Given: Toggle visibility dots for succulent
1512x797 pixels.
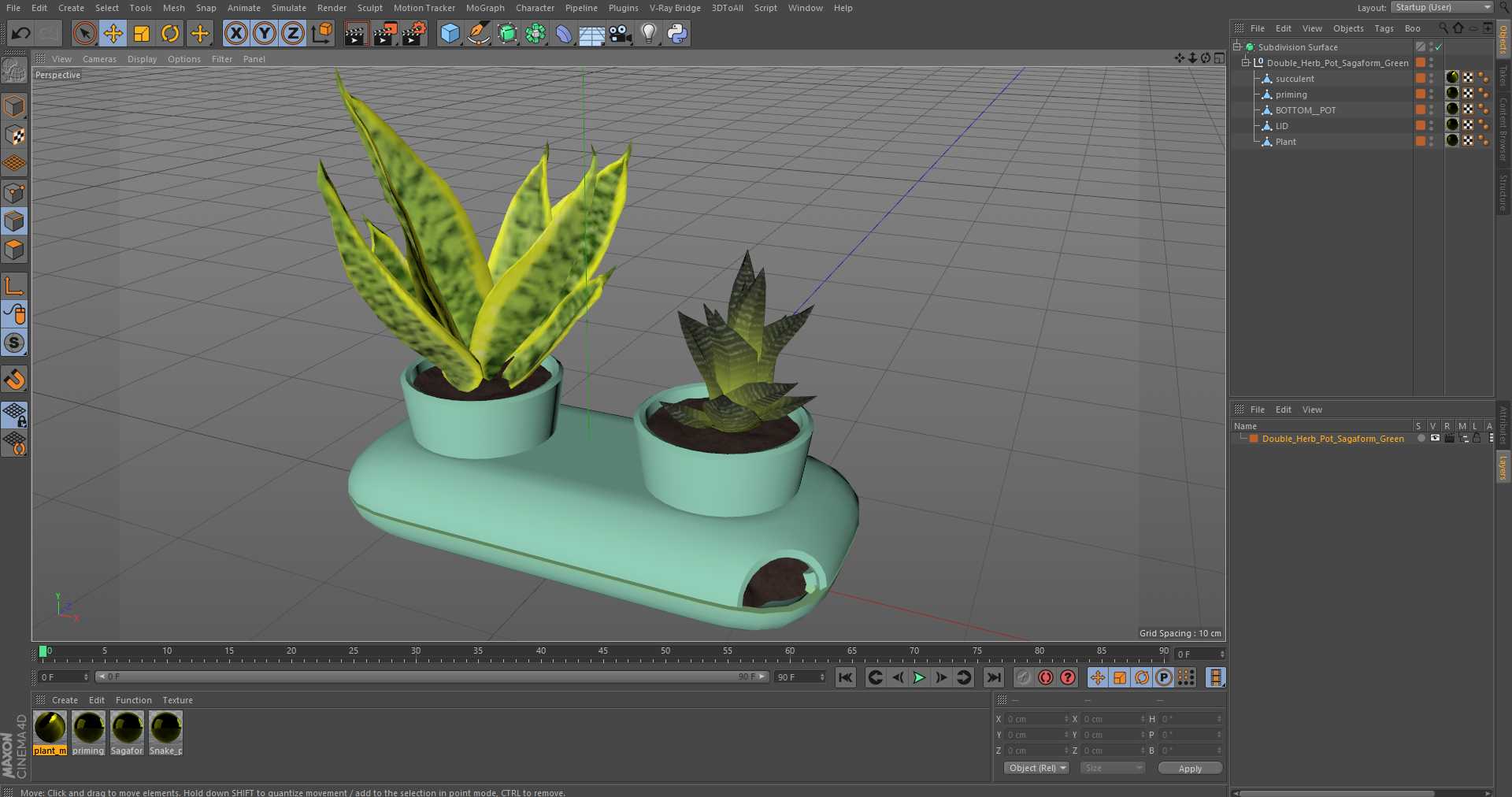Looking at the screenshot, I should click(x=1432, y=79).
